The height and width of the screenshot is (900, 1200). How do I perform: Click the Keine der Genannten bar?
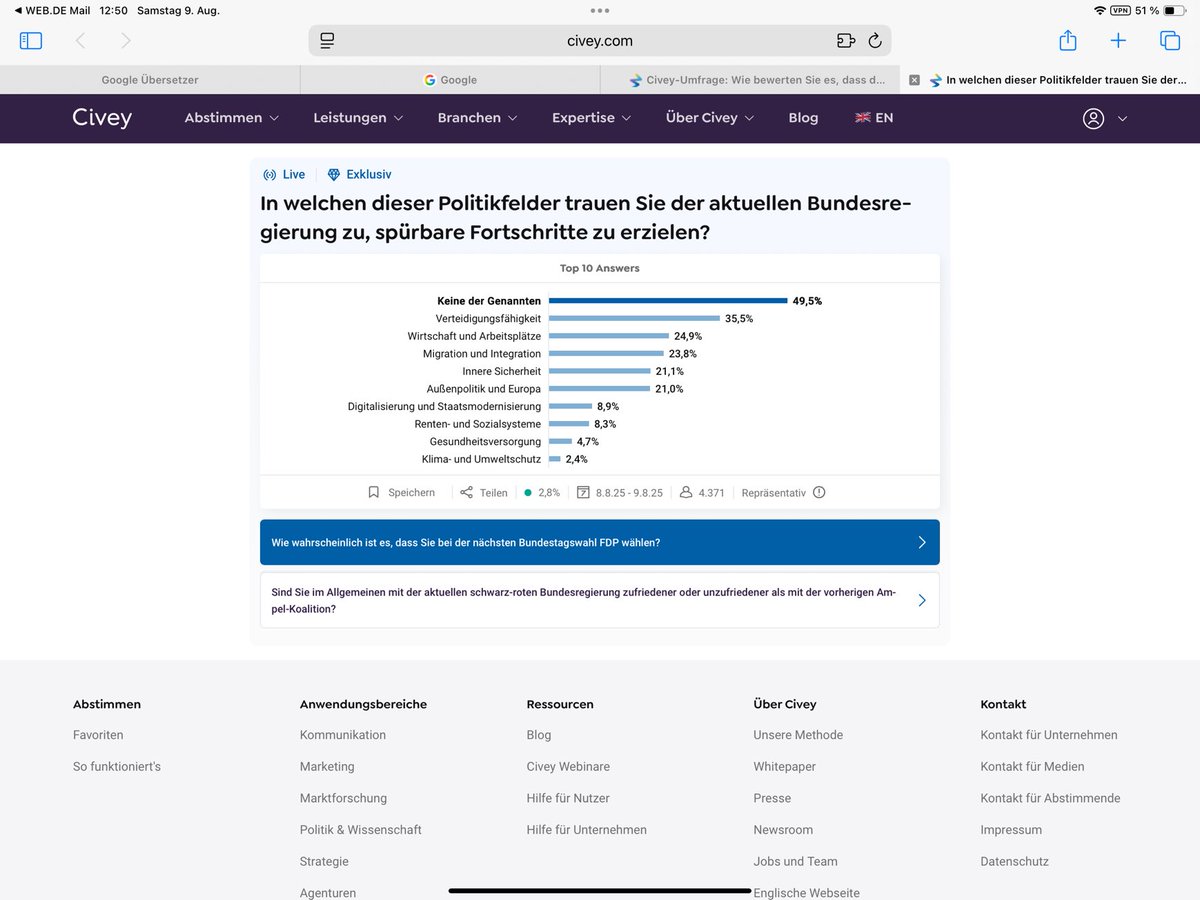pos(668,301)
